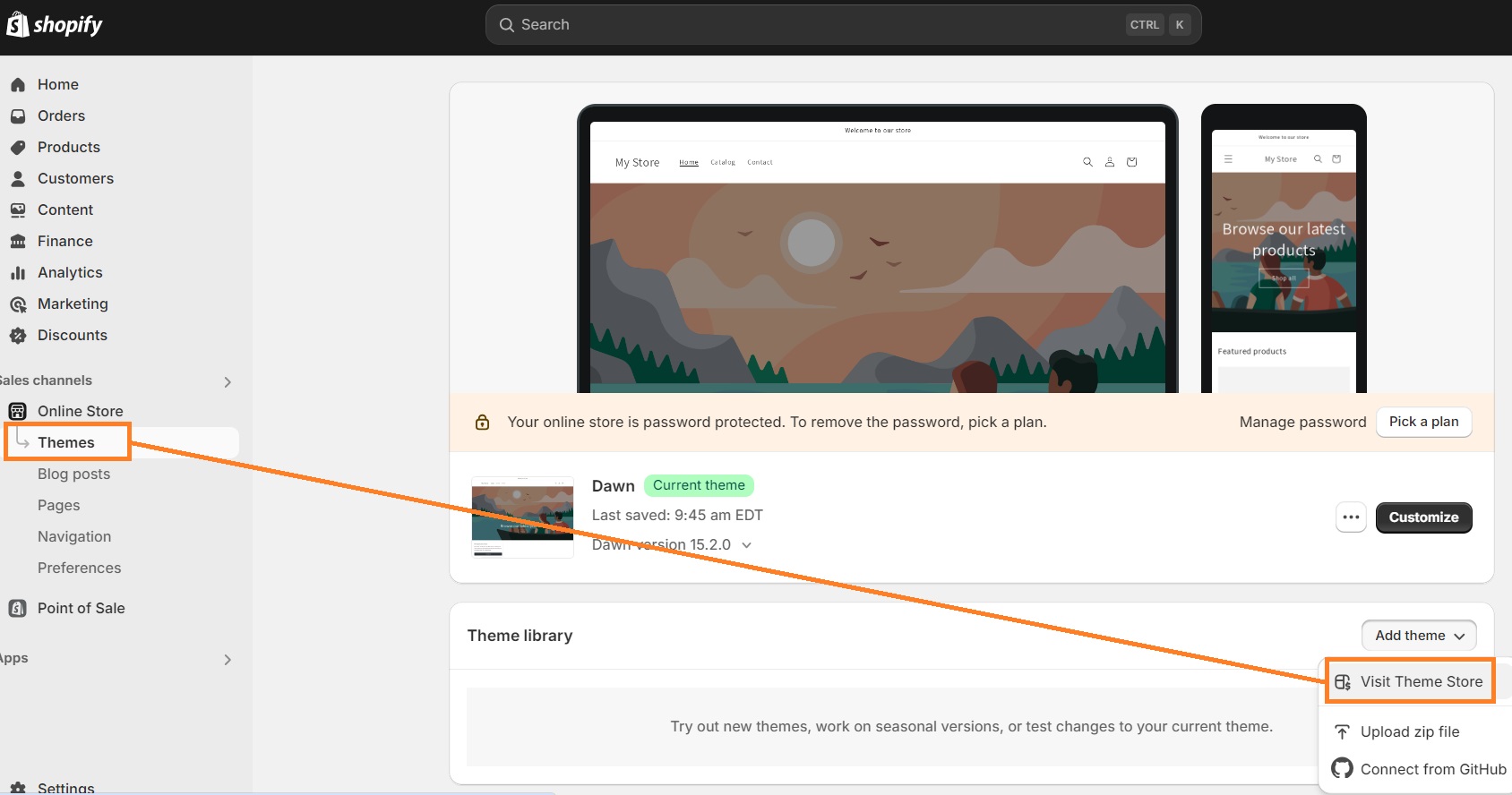Click the Settings gear icon
Viewport: 1512px width, 795px height.
click(x=18, y=788)
